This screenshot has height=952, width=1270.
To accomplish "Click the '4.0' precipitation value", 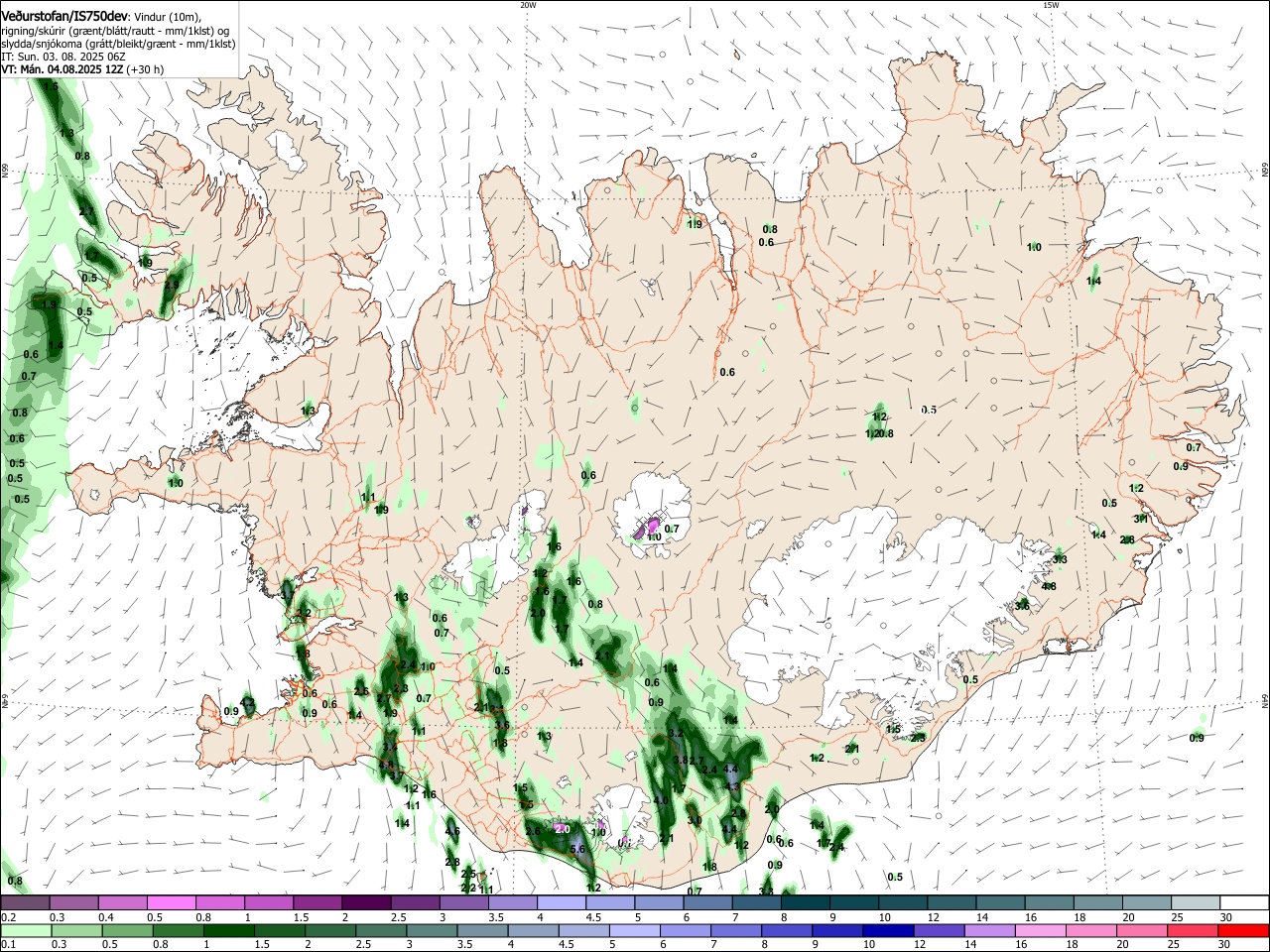I will click(x=661, y=799).
